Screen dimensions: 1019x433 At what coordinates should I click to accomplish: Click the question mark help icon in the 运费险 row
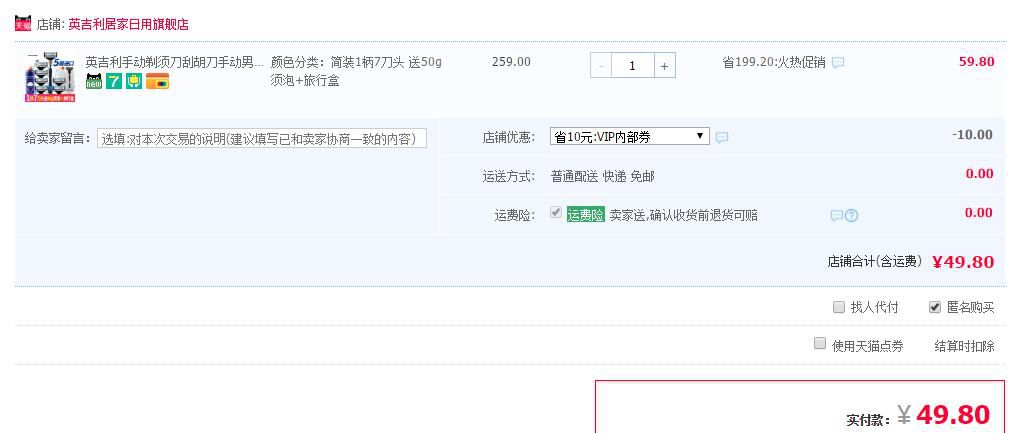[x=851, y=216]
